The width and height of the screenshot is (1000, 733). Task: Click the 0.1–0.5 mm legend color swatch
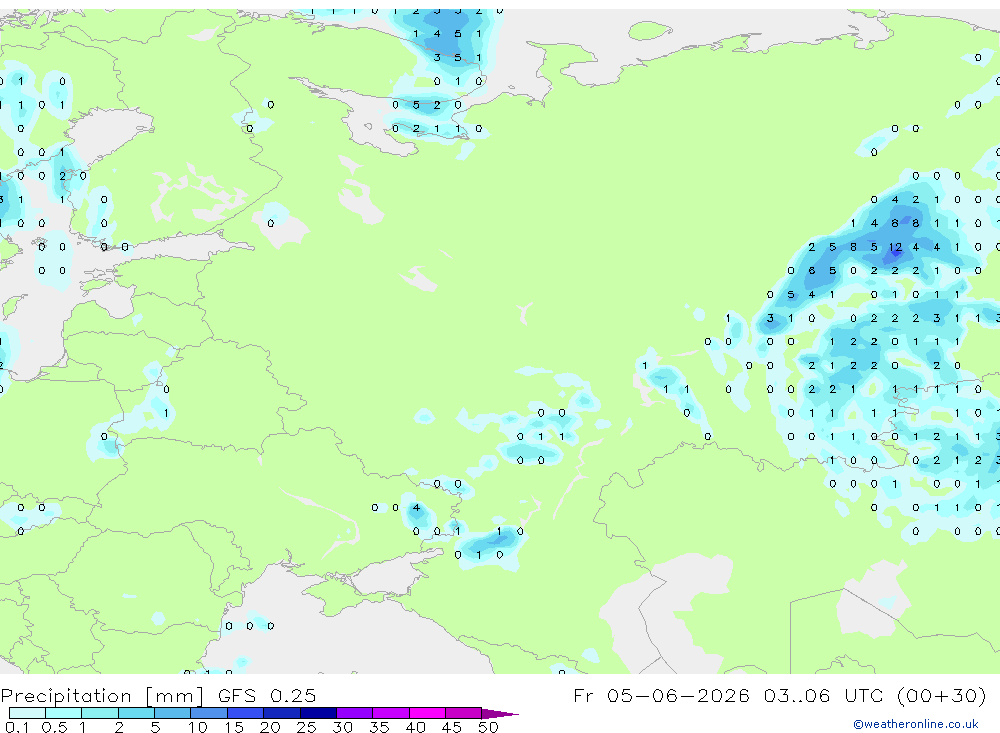tap(27, 713)
